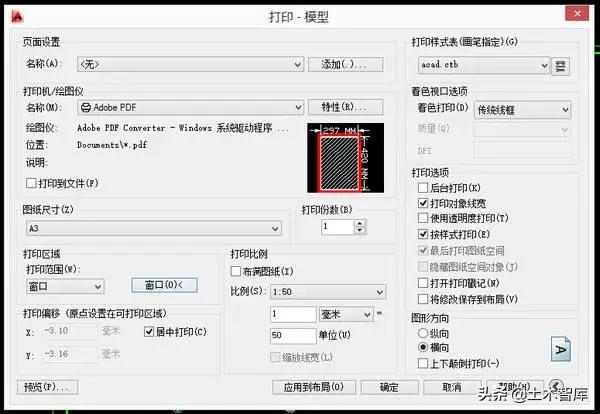Click number of copies field
This screenshot has width=600, height=414.
point(337,227)
